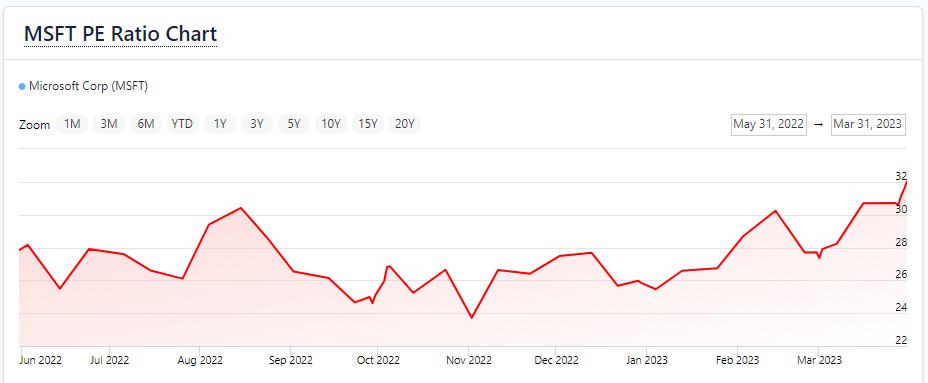
Task: Select the 5Y zoom range
Action: pyautogui.click(x=294, y=124)
